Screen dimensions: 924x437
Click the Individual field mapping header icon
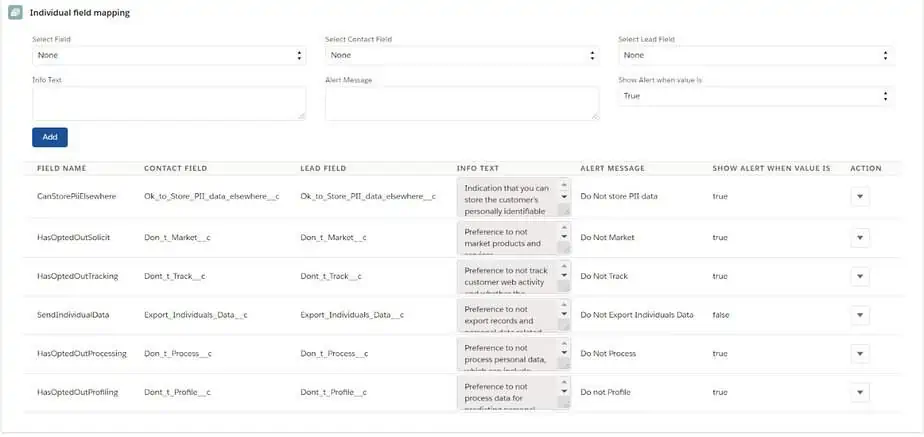point(15,13)
